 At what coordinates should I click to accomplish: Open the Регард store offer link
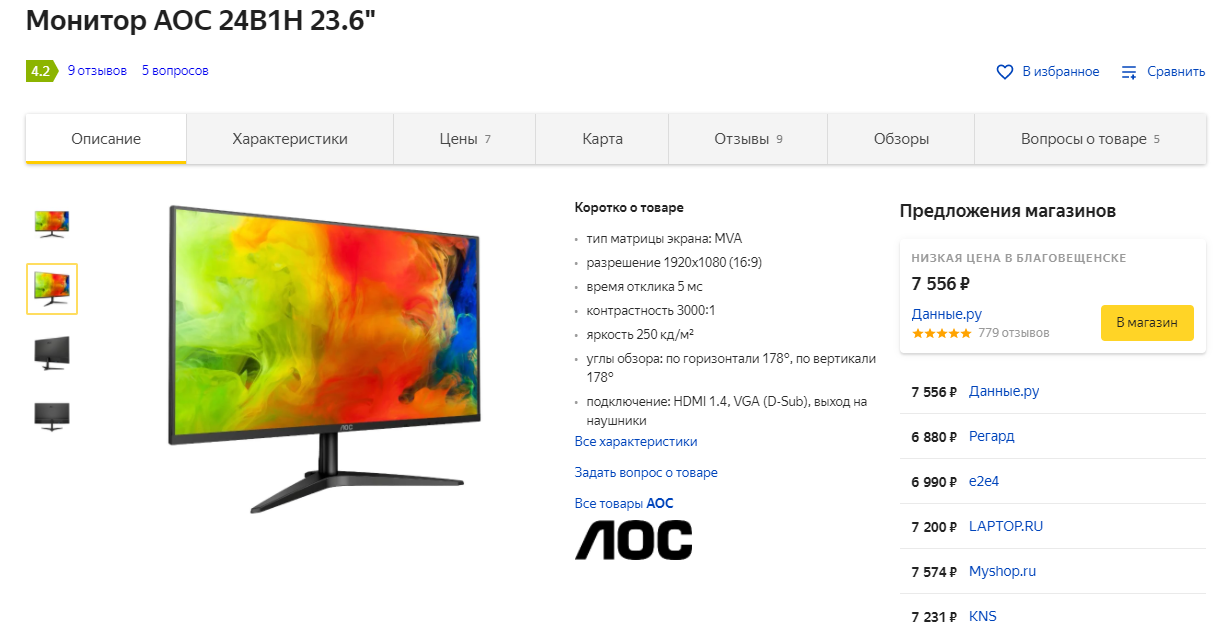click(x=992, y=436)
